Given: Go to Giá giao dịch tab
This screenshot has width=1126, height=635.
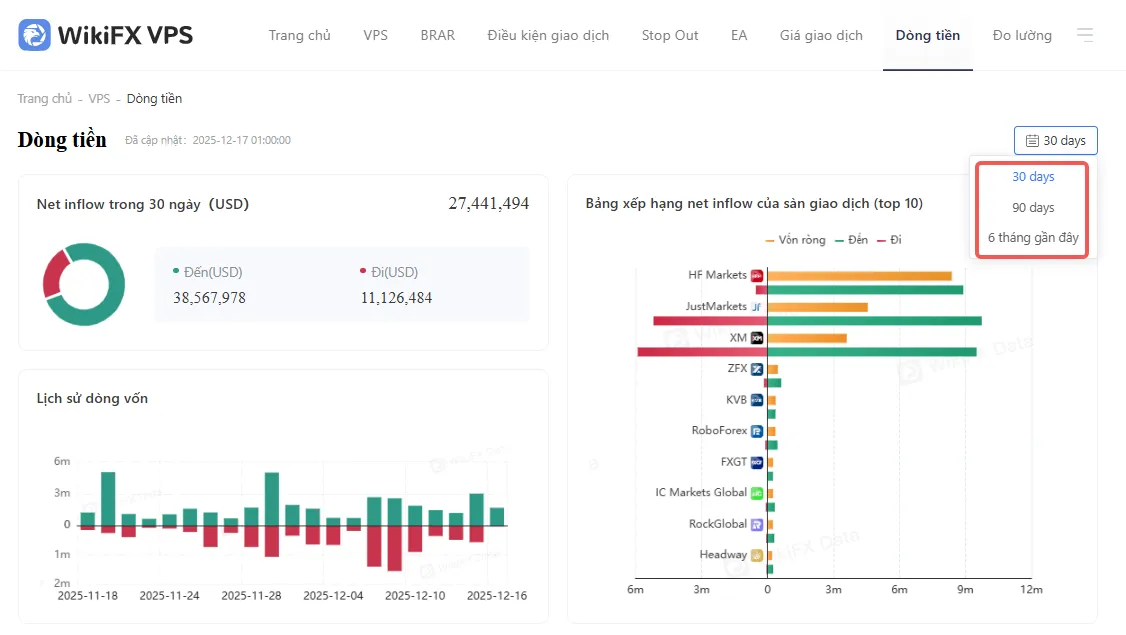Looking at the screenshot, I should click(x=822, y=35).
